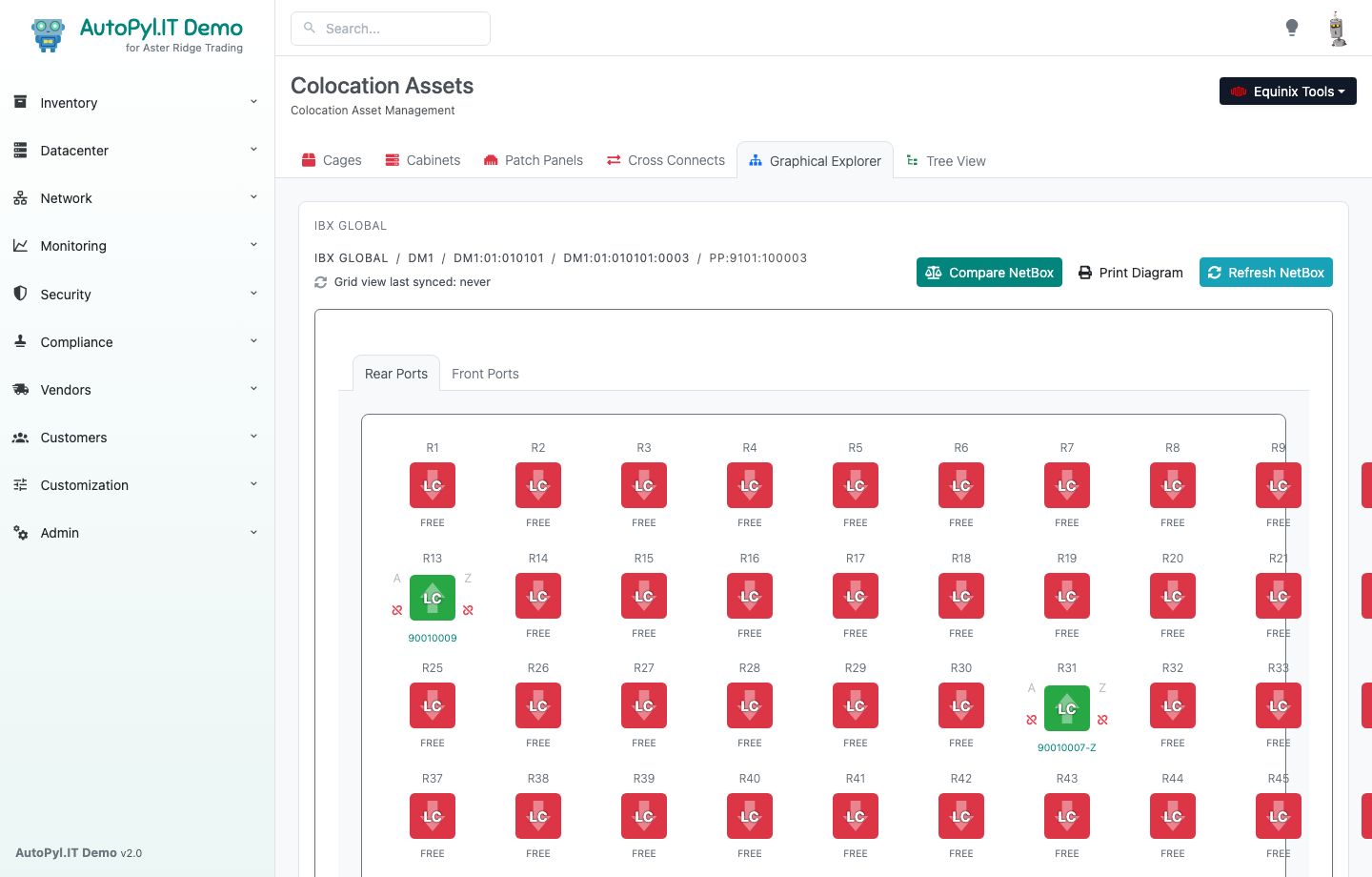Click the R19 port LC icon
Screen dimensions: 1372x877
tap(1067, 596)
